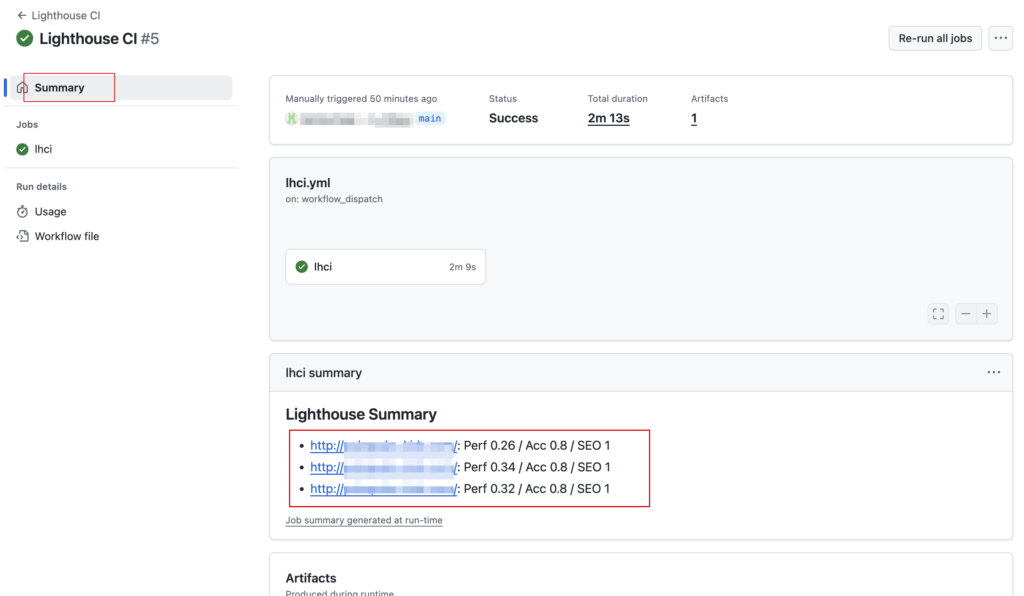Viewport: 1024px width, 596px height.
Task: Click the green check icon beside lhci job in sidebar
Action: click(23, 149)
